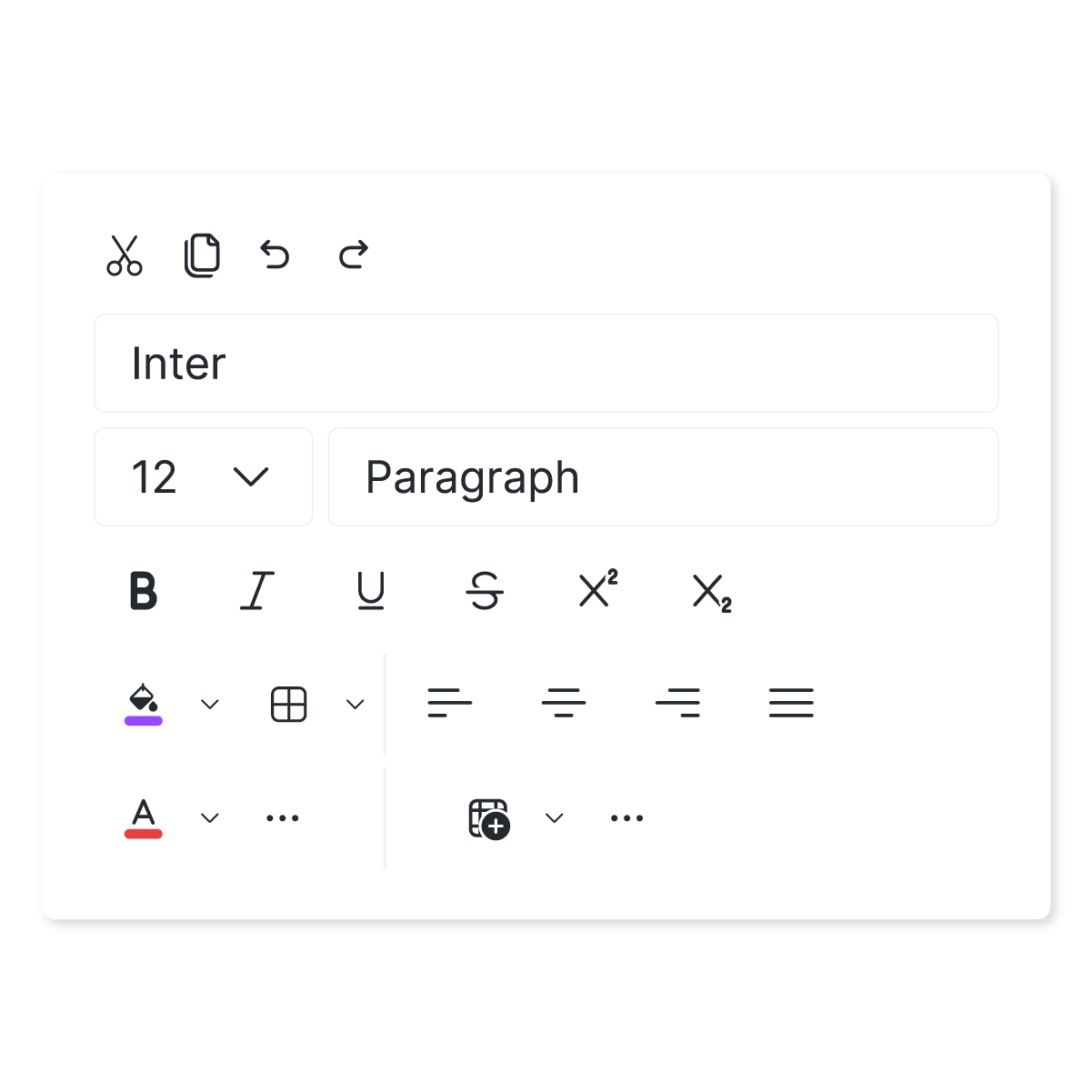Toggle italic formatting
This screenshot has height=1092, width=1092.
(x=257, y=591)
